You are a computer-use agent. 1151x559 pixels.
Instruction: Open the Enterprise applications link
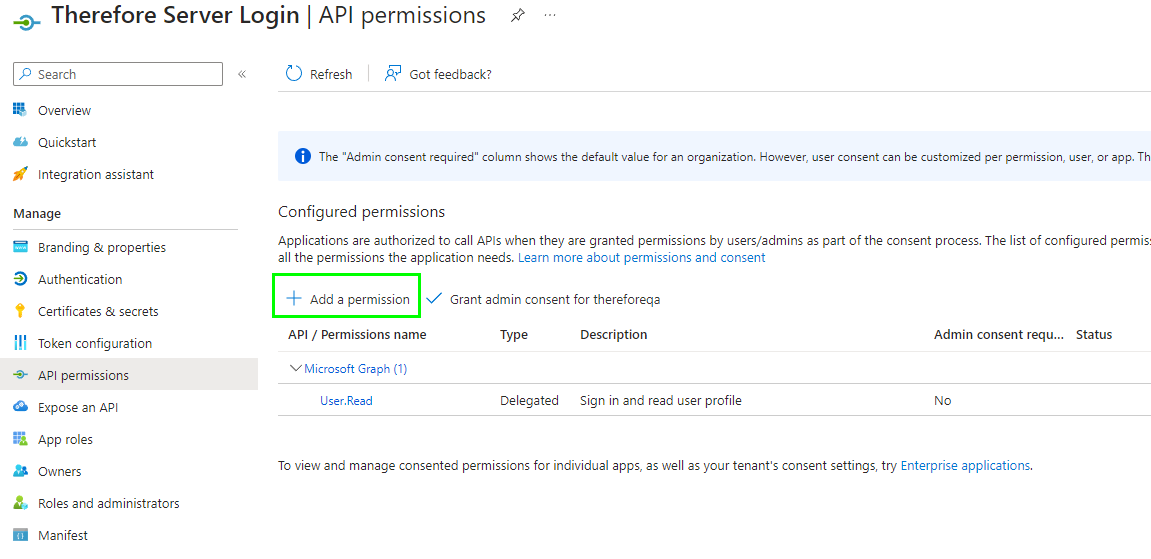pyautogui.click(x=965, y=465)
